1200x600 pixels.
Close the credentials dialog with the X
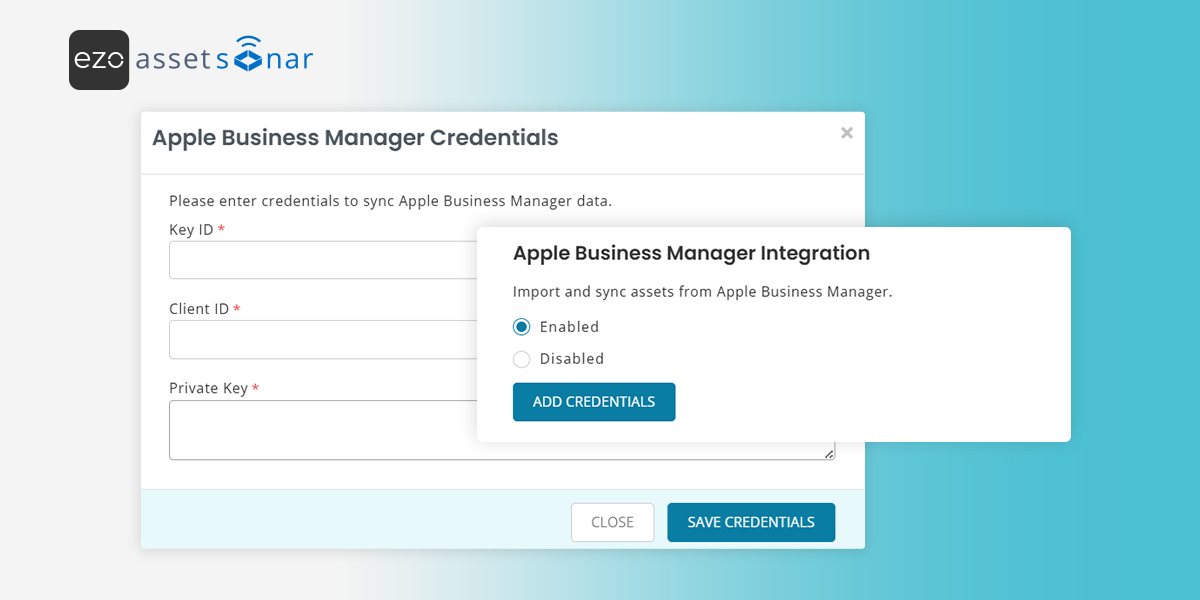[847, 133]
